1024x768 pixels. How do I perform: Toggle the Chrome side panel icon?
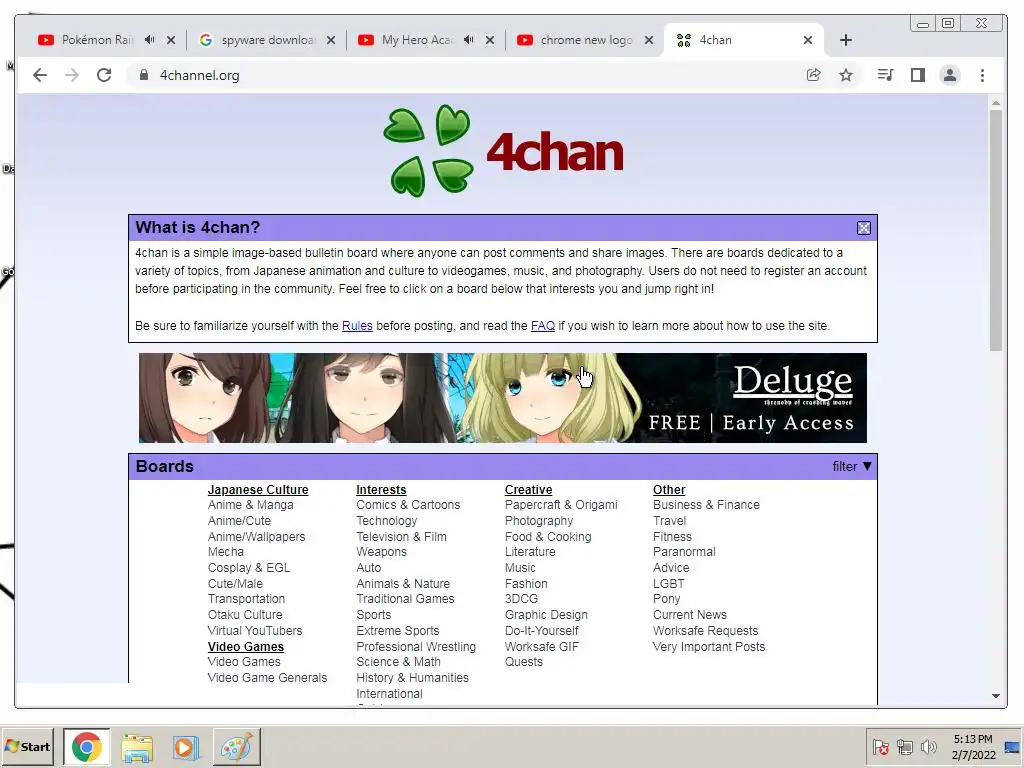coord(918,75)
